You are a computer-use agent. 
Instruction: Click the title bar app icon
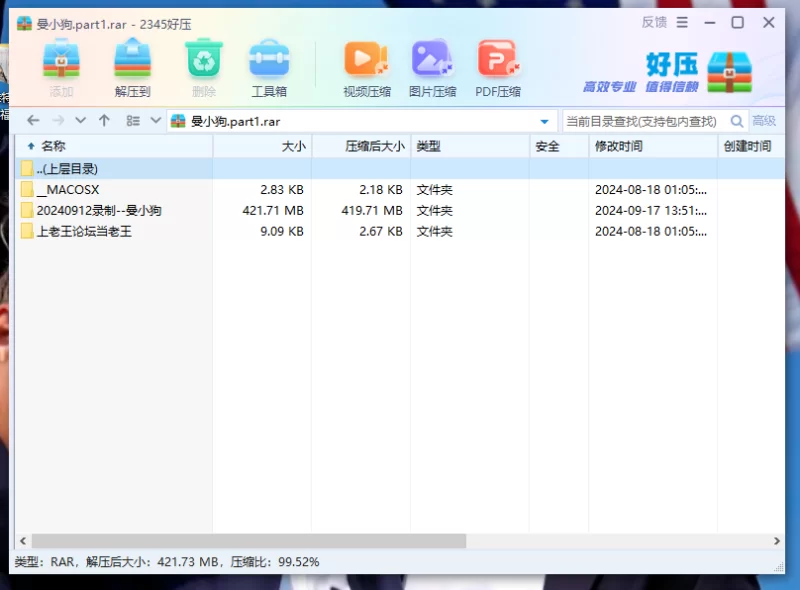click(24, 23)
